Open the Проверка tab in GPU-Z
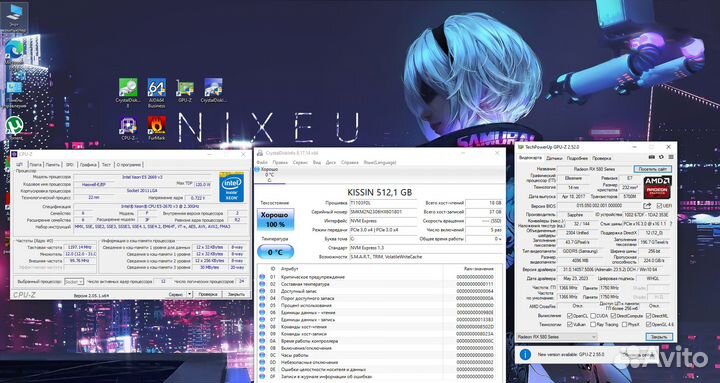The height and width of the screenshot is (383, 720). (x=601, y=158)
